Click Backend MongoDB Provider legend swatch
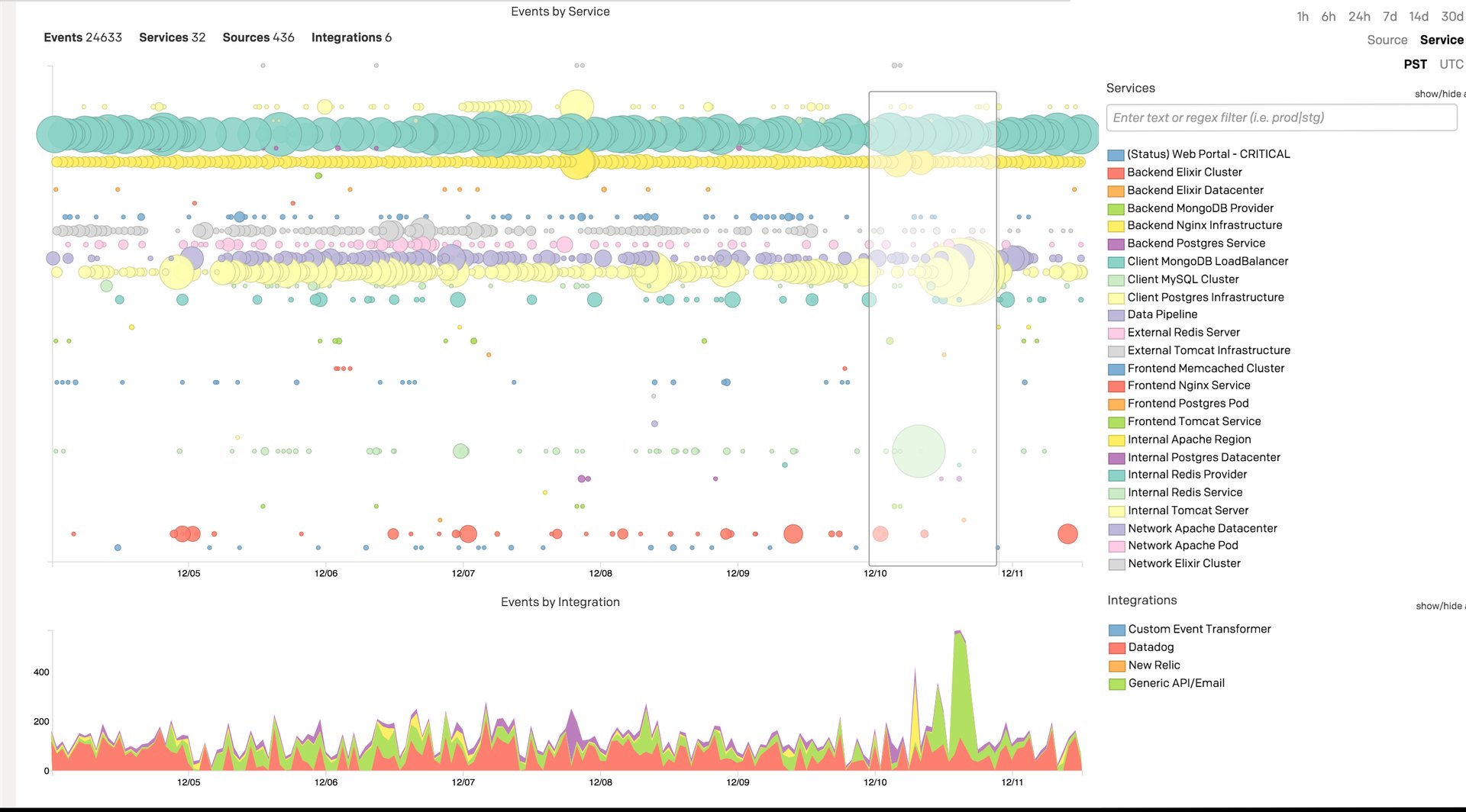The height and width of the screenshot is (812, 1466). coord(1116,209)
